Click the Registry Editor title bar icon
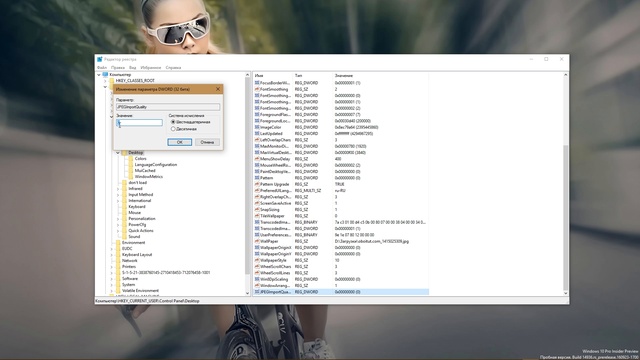 tap(100, 59)
